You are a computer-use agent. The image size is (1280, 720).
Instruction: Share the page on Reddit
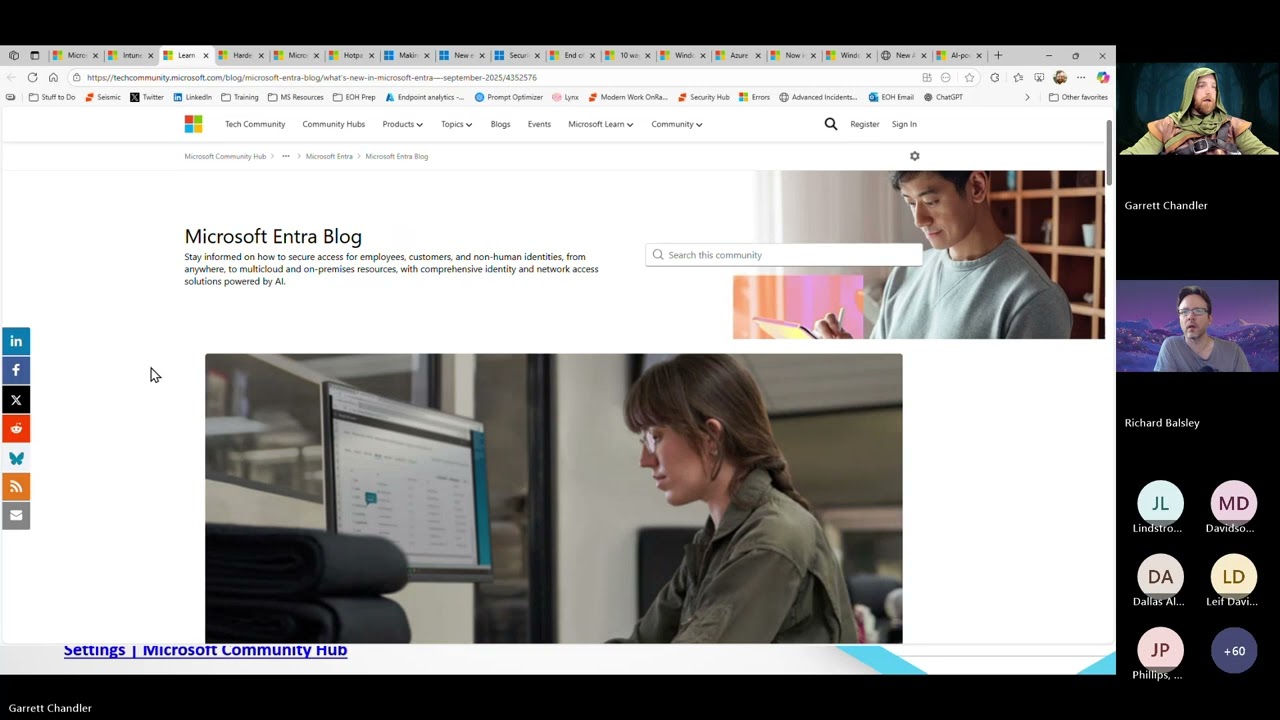point(16,428)
